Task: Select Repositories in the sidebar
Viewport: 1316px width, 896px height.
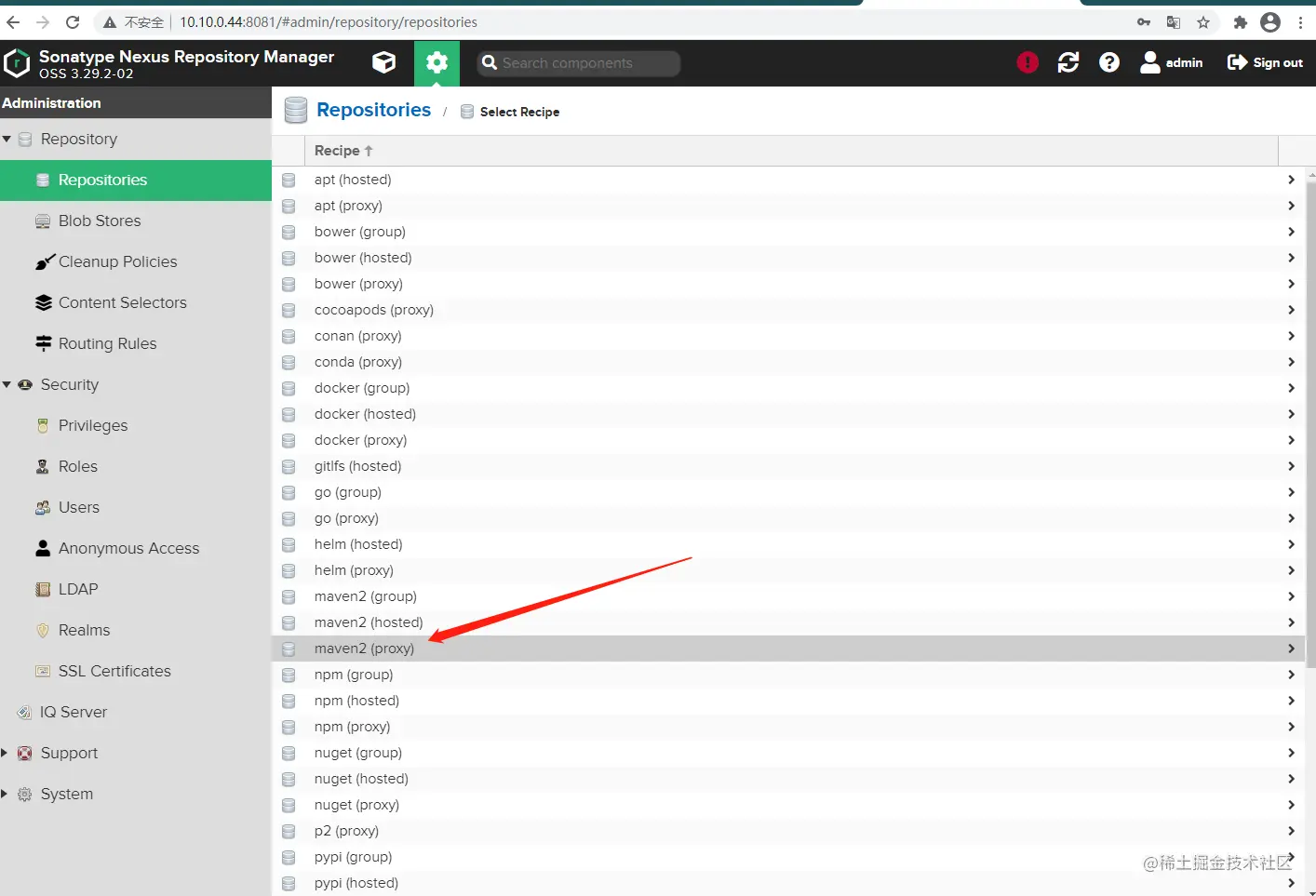Action: [x=136, y=180]
